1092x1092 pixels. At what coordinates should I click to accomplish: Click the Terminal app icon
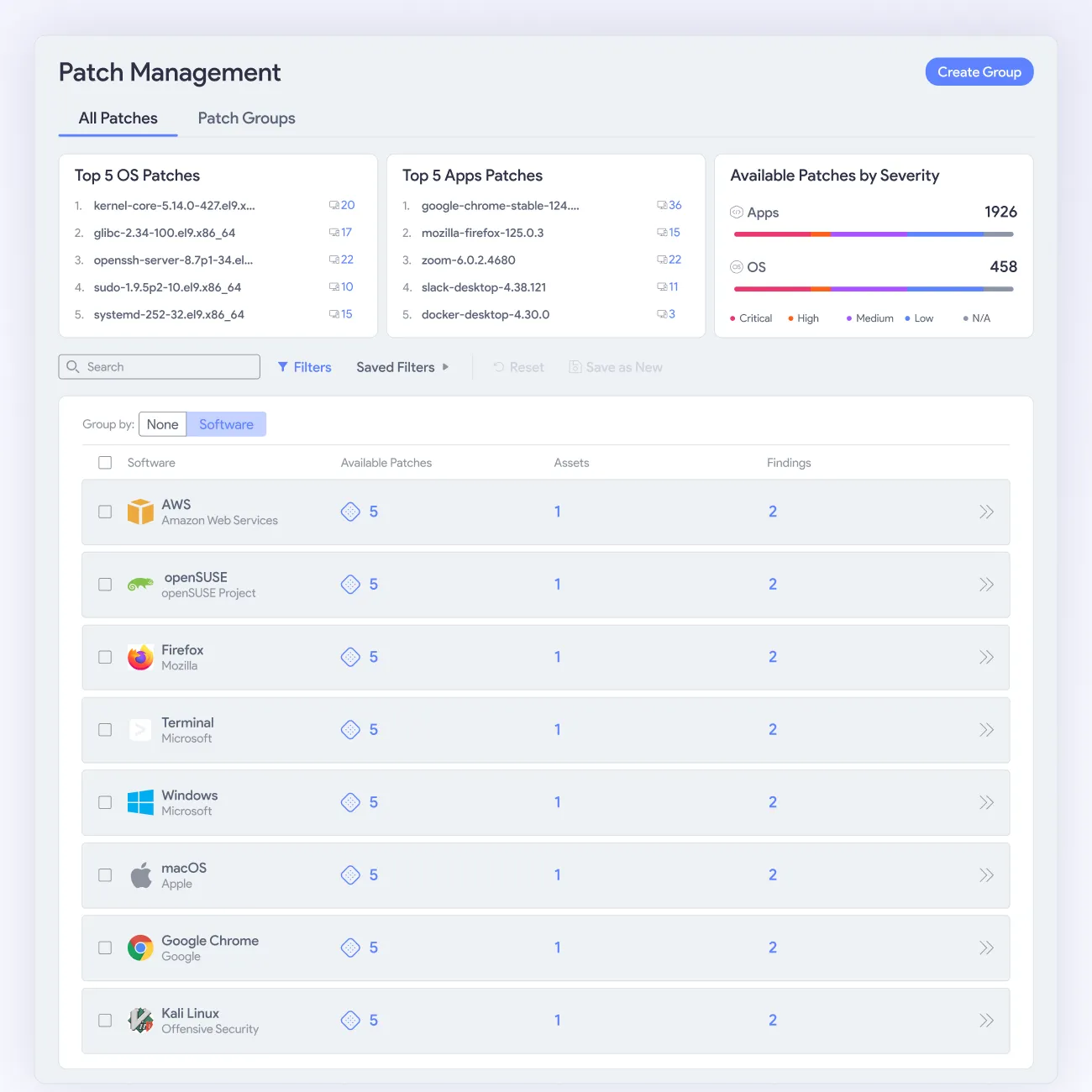tap(140, 730)
